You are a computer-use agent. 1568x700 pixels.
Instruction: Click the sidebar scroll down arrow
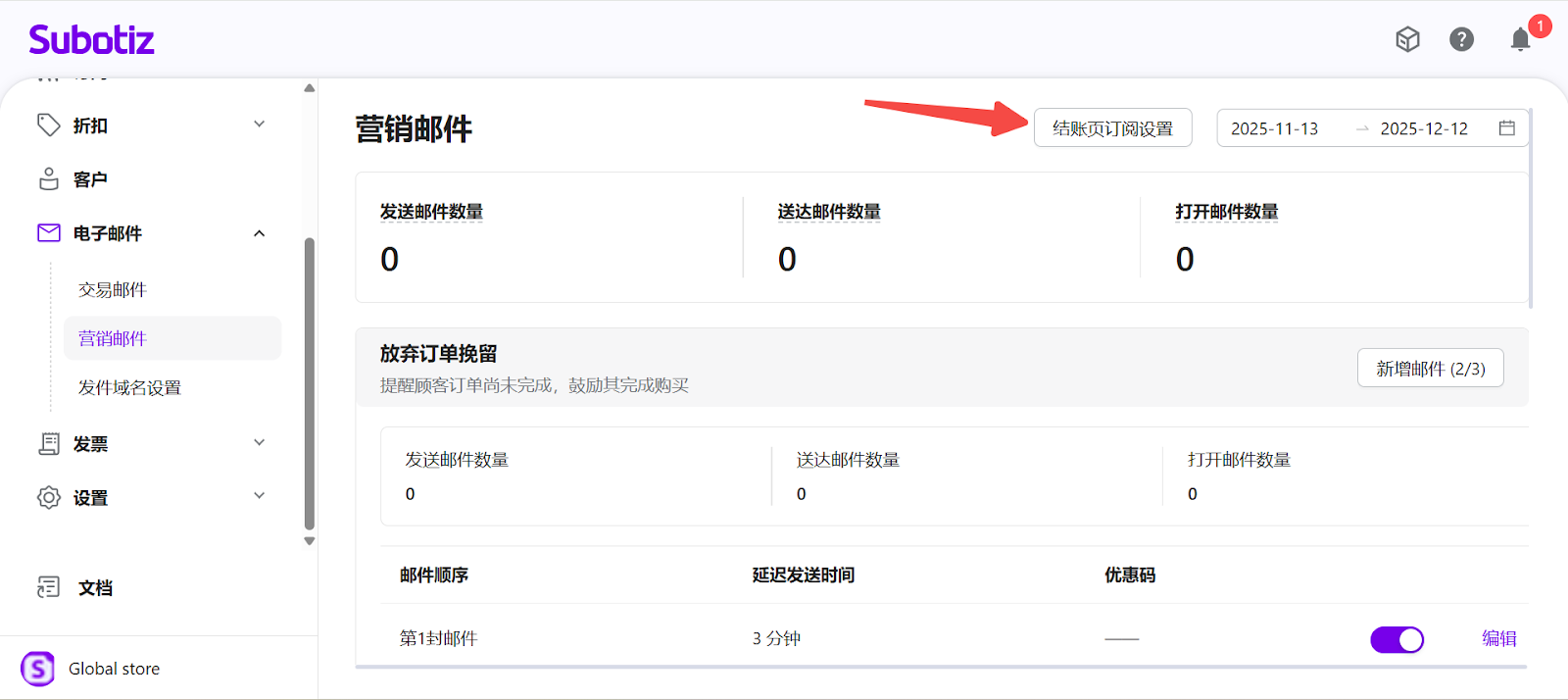click(310, 541)
